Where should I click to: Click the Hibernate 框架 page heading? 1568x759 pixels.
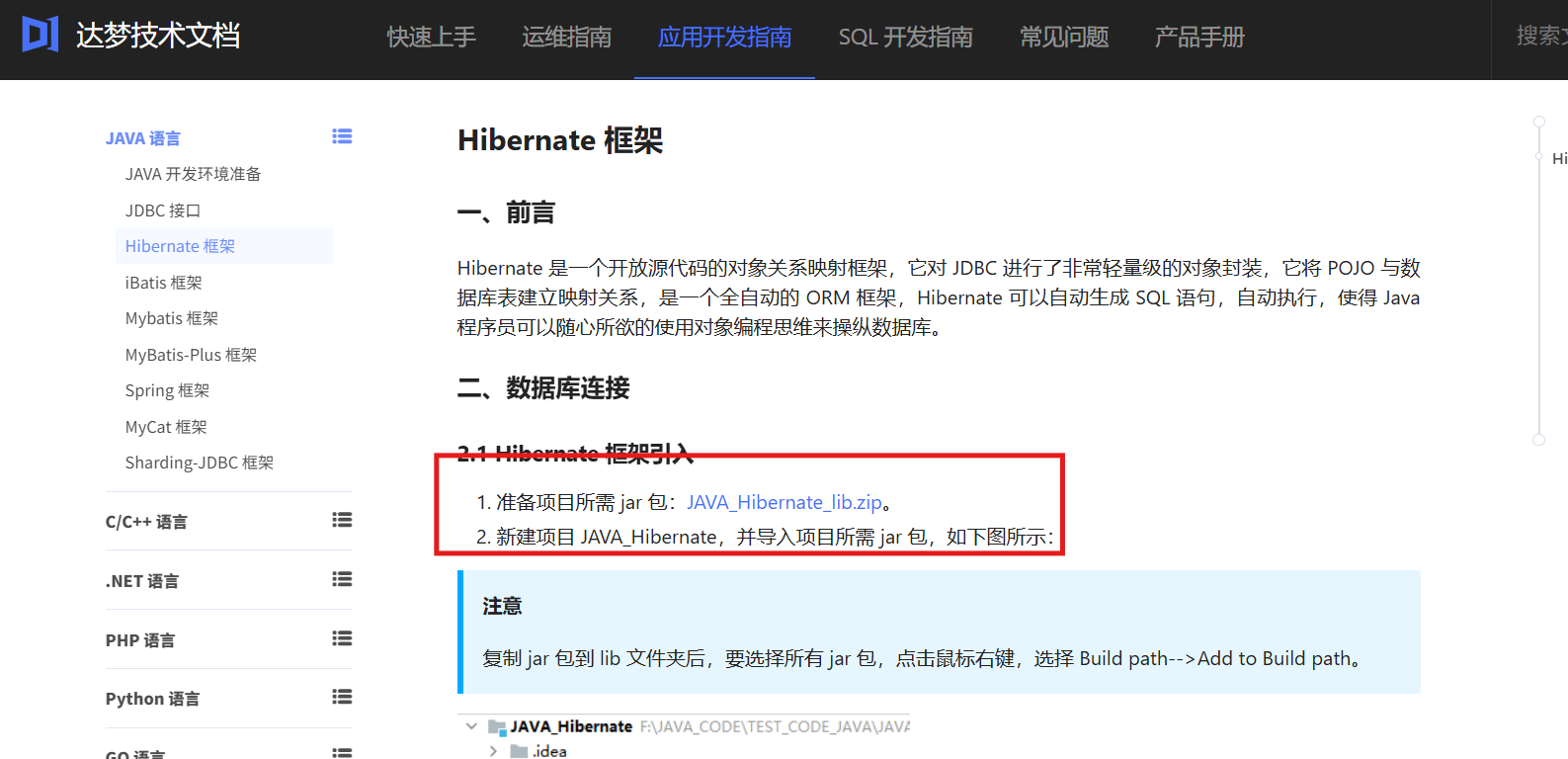[560, 140]
